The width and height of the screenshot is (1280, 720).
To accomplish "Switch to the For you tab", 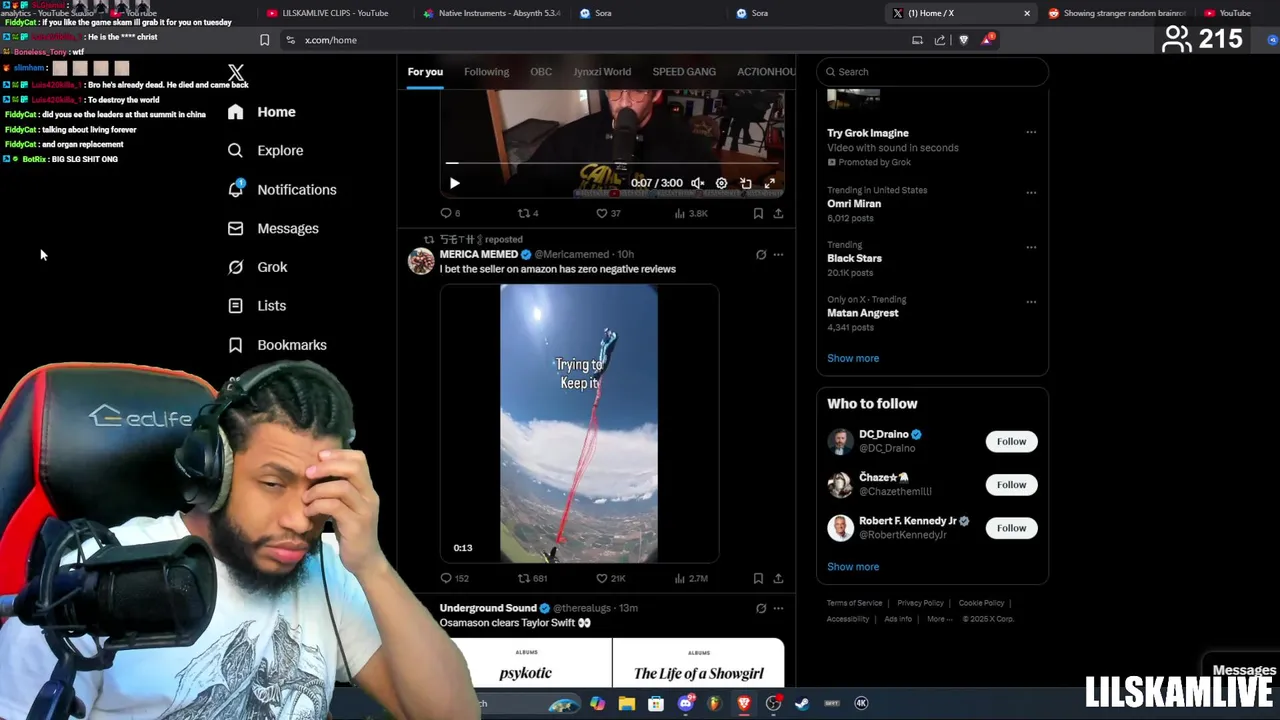I will (425, 72).
